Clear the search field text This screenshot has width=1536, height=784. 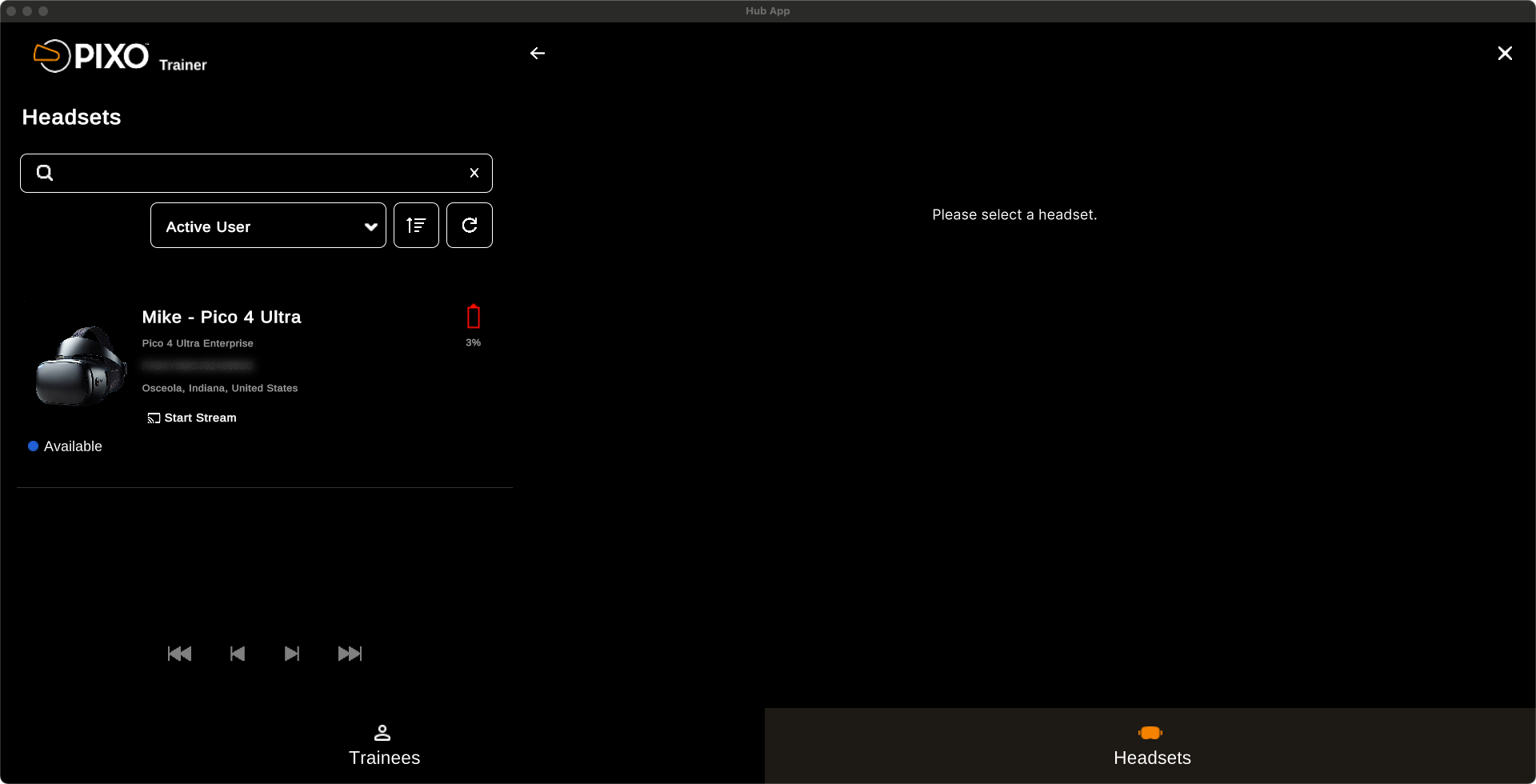474,173
